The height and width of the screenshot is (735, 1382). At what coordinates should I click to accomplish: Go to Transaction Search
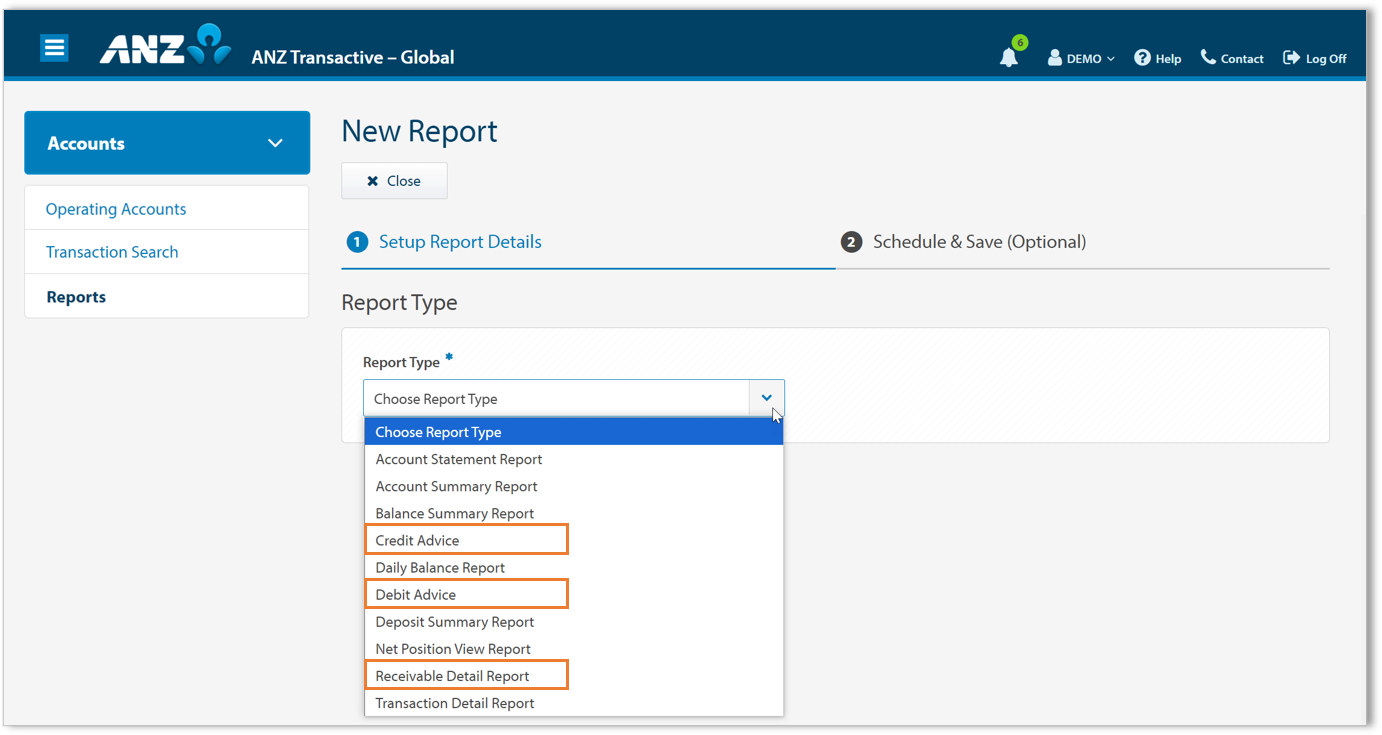click(112, 252)
